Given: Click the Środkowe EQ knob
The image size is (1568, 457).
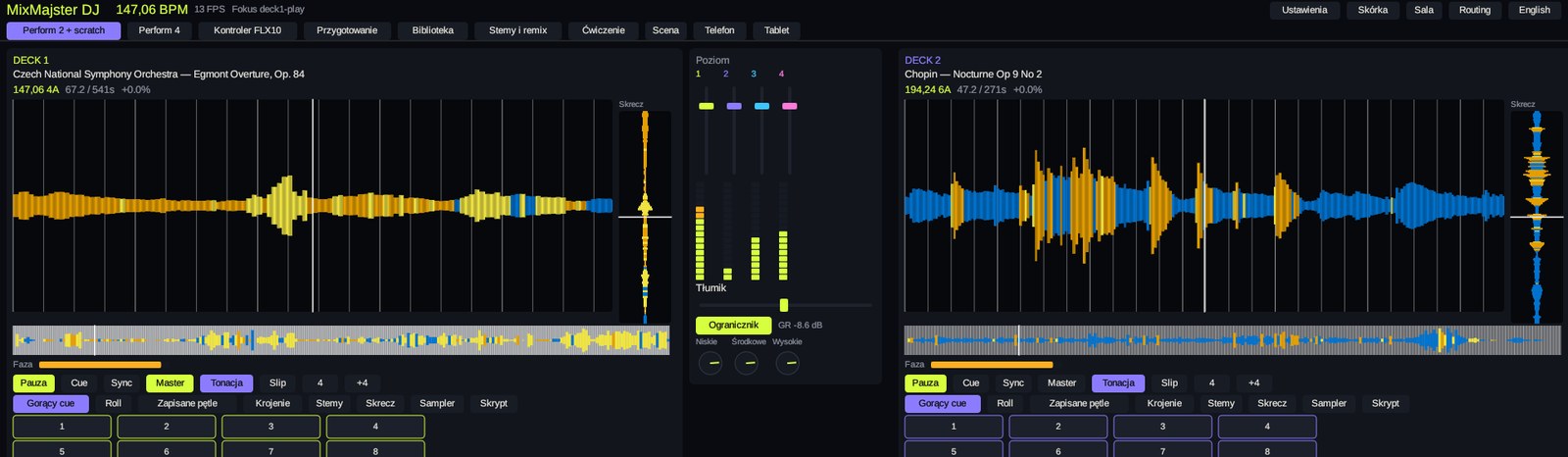Looking at the screenshot, I should click(x=747, y=364).
